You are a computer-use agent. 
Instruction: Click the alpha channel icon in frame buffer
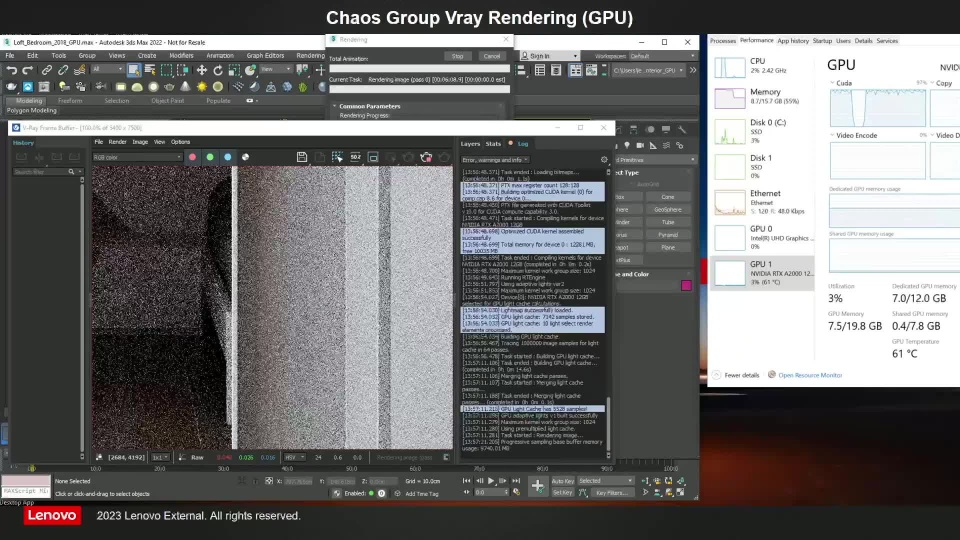pyautogui.click(x=246, y=157)
